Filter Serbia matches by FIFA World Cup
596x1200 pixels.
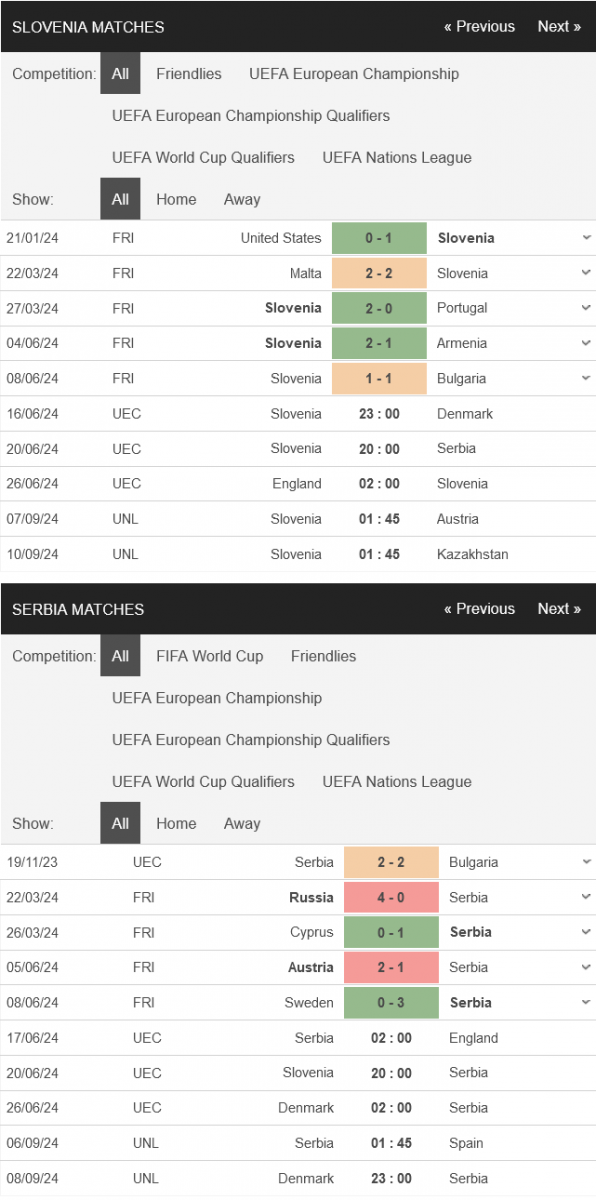(210, 656)
